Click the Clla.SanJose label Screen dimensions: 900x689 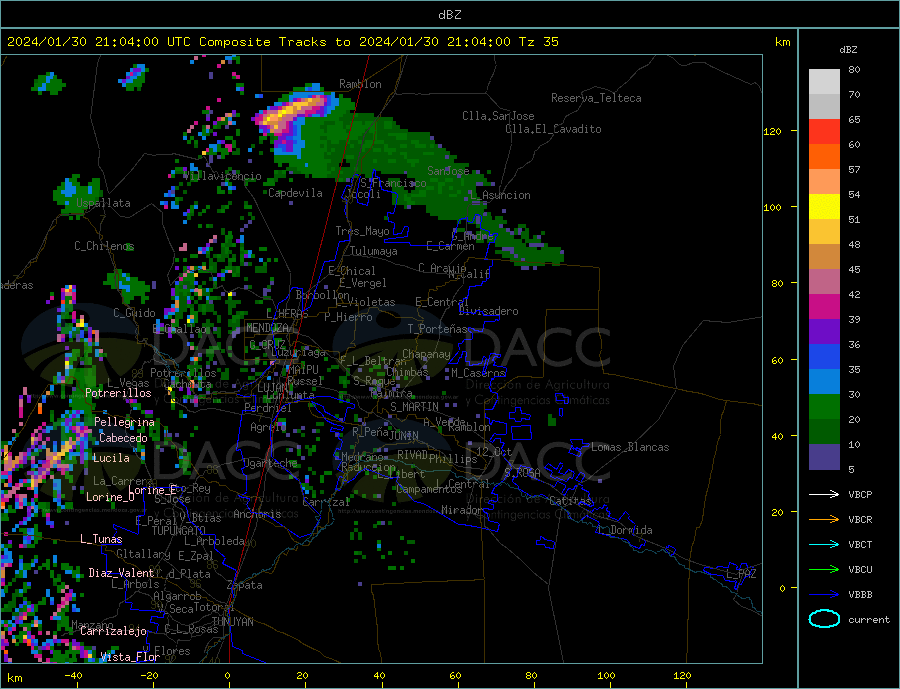click(498, 116)
